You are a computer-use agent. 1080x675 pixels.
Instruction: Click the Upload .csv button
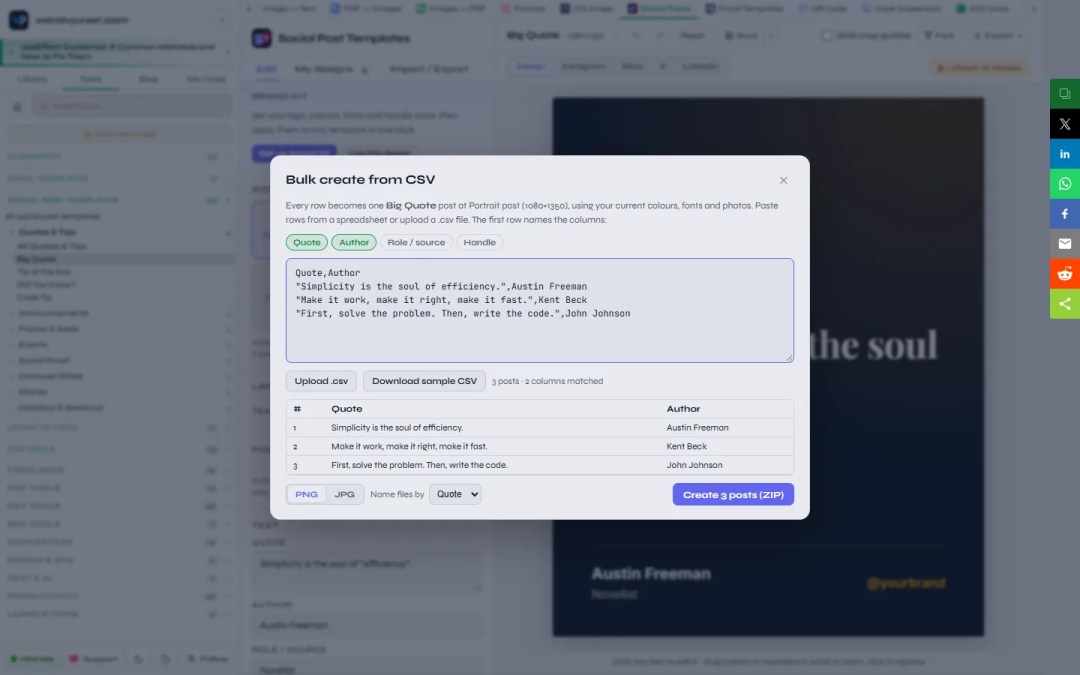pos(322,381)
